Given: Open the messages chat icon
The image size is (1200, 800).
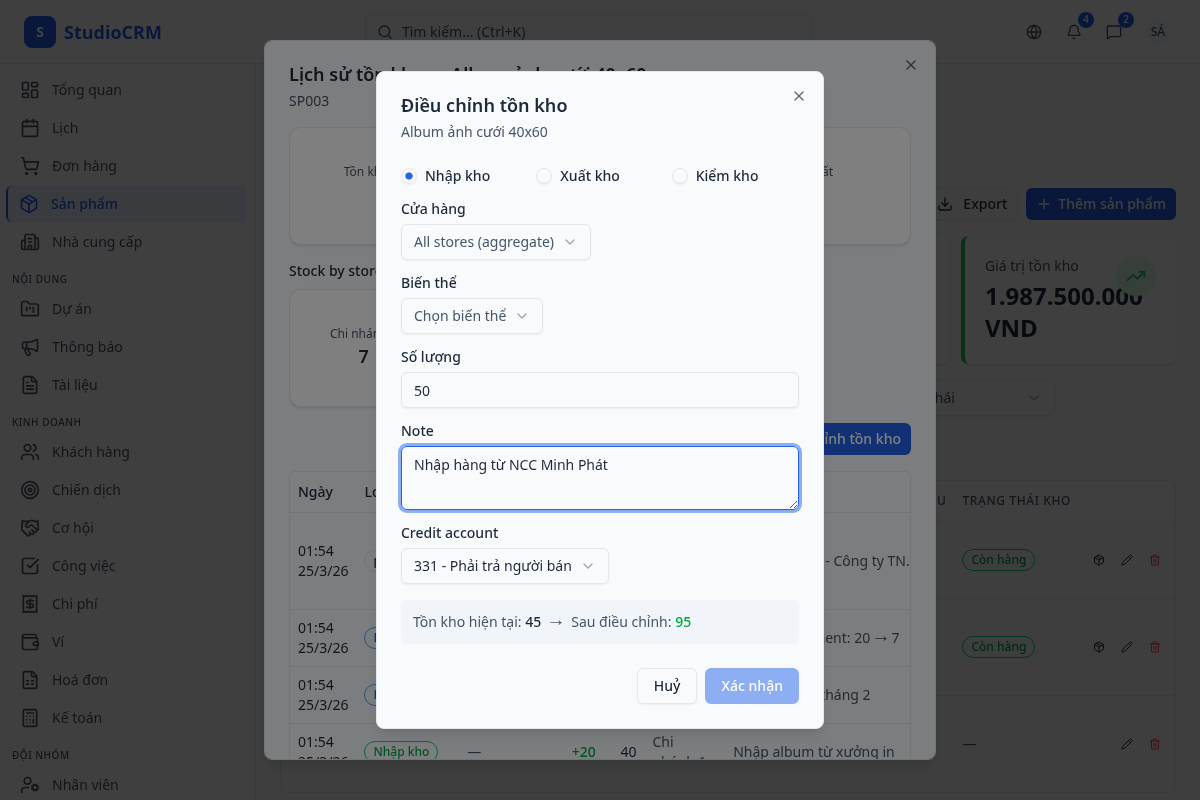Looking at the screenshot, I should coord(1114,32).
